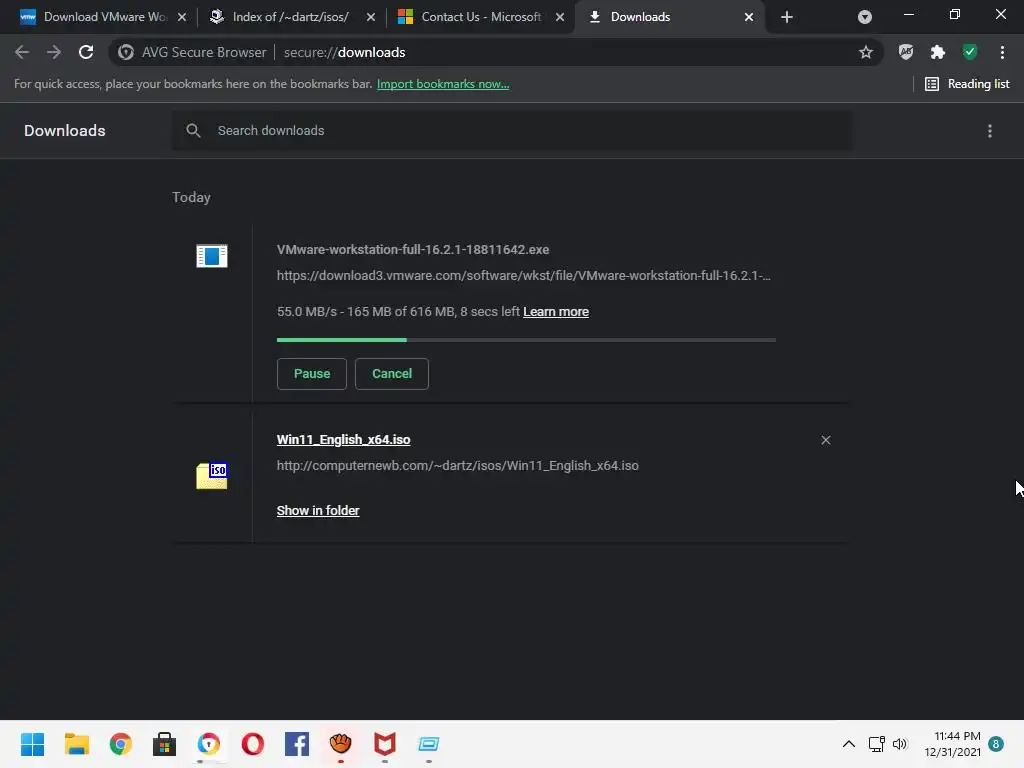1024x768 pixels.
Task: Launch Opera browser from the taskbar
Action: click(x=253, y=744)
